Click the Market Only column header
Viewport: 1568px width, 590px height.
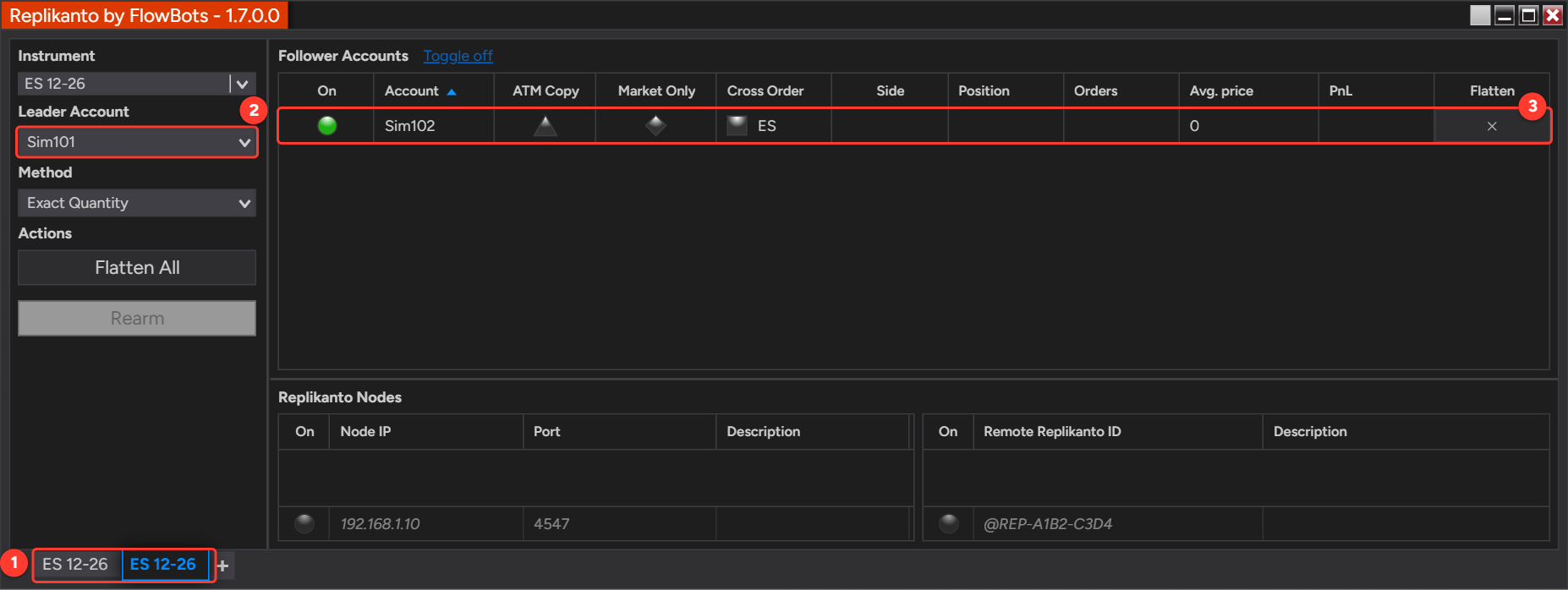pos(656,90)
